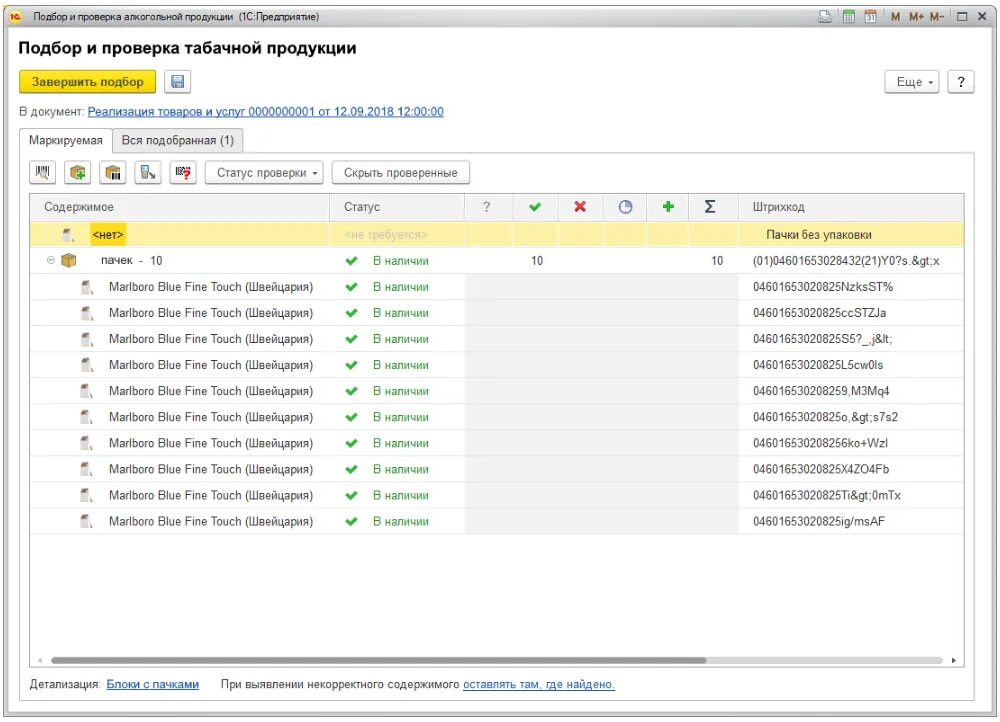1000x722 pixels.
Task: Click the horizontal scrollbar under the table
Action: tap(378, 660)
